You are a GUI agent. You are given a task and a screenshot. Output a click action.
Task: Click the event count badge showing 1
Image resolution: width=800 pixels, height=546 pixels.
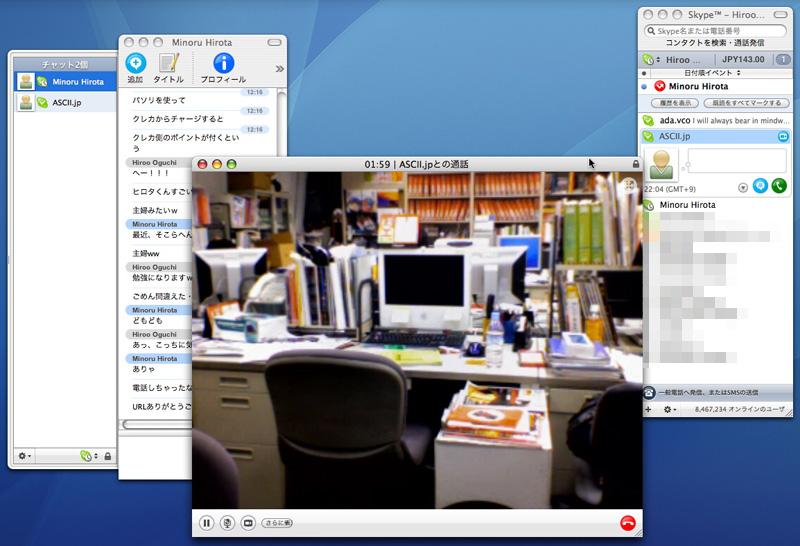tap(783, 60)
